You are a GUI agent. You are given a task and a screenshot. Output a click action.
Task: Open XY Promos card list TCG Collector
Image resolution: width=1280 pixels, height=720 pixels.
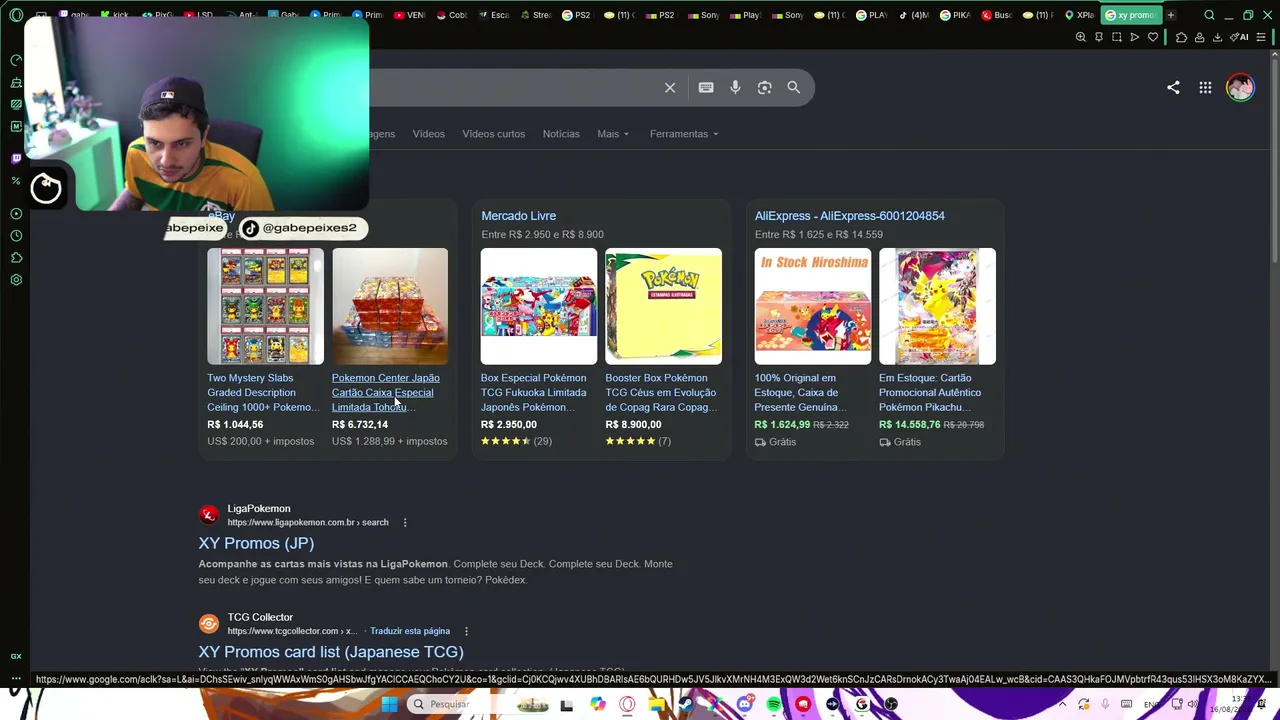331,652
